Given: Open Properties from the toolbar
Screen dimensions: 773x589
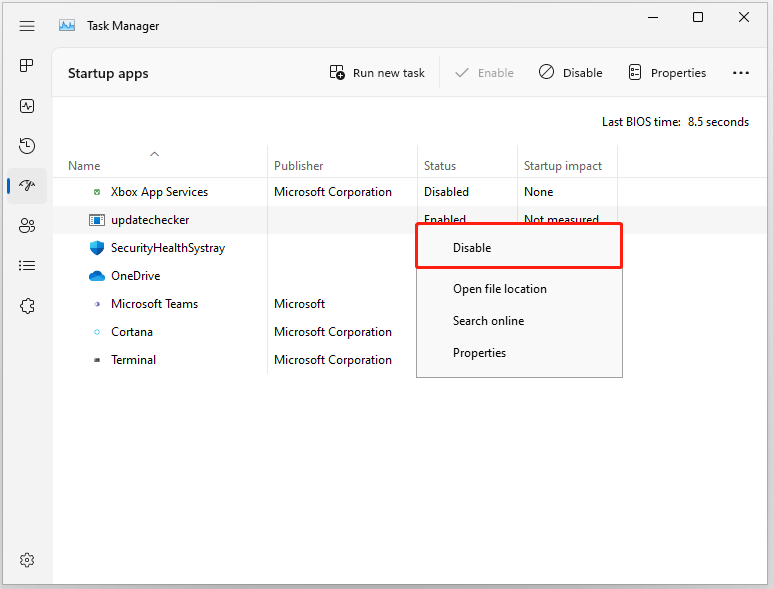Looking at the screenshot, I should click(x=668, y=73).
